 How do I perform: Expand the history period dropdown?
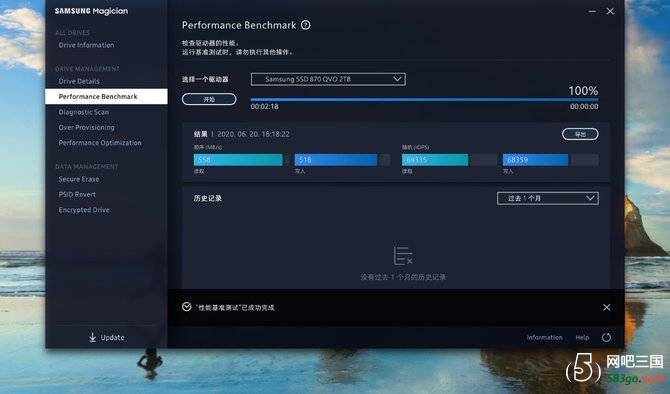(548, 198)
